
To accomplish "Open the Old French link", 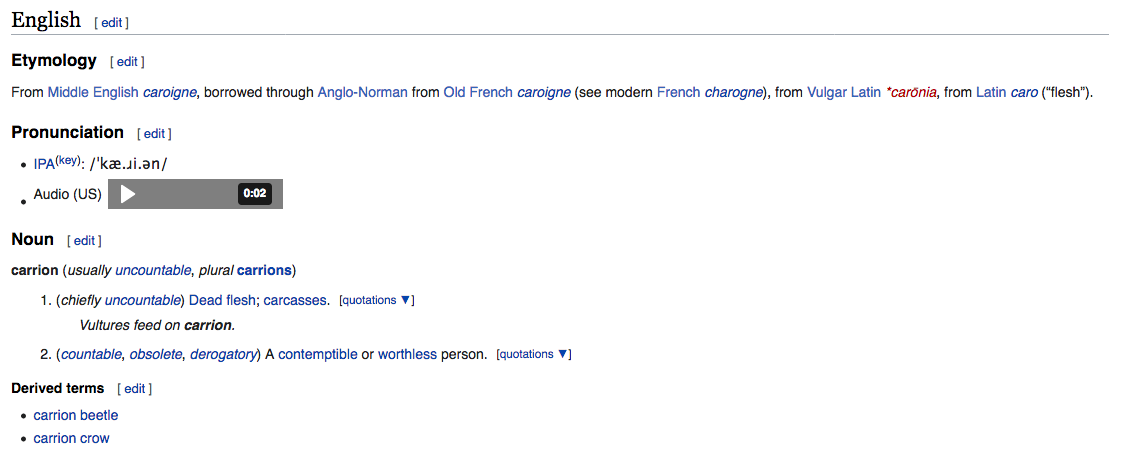I will tap(478, 93).
